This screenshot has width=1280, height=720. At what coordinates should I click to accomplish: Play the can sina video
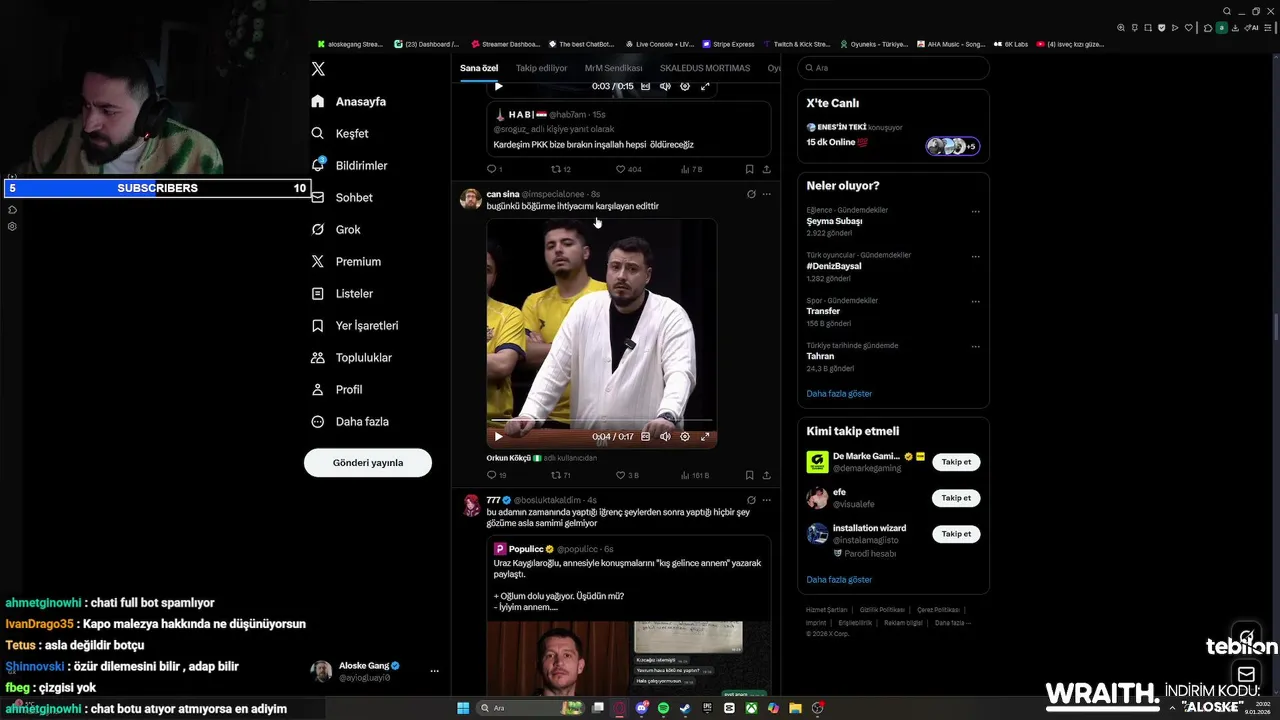[x=498, y=436]
